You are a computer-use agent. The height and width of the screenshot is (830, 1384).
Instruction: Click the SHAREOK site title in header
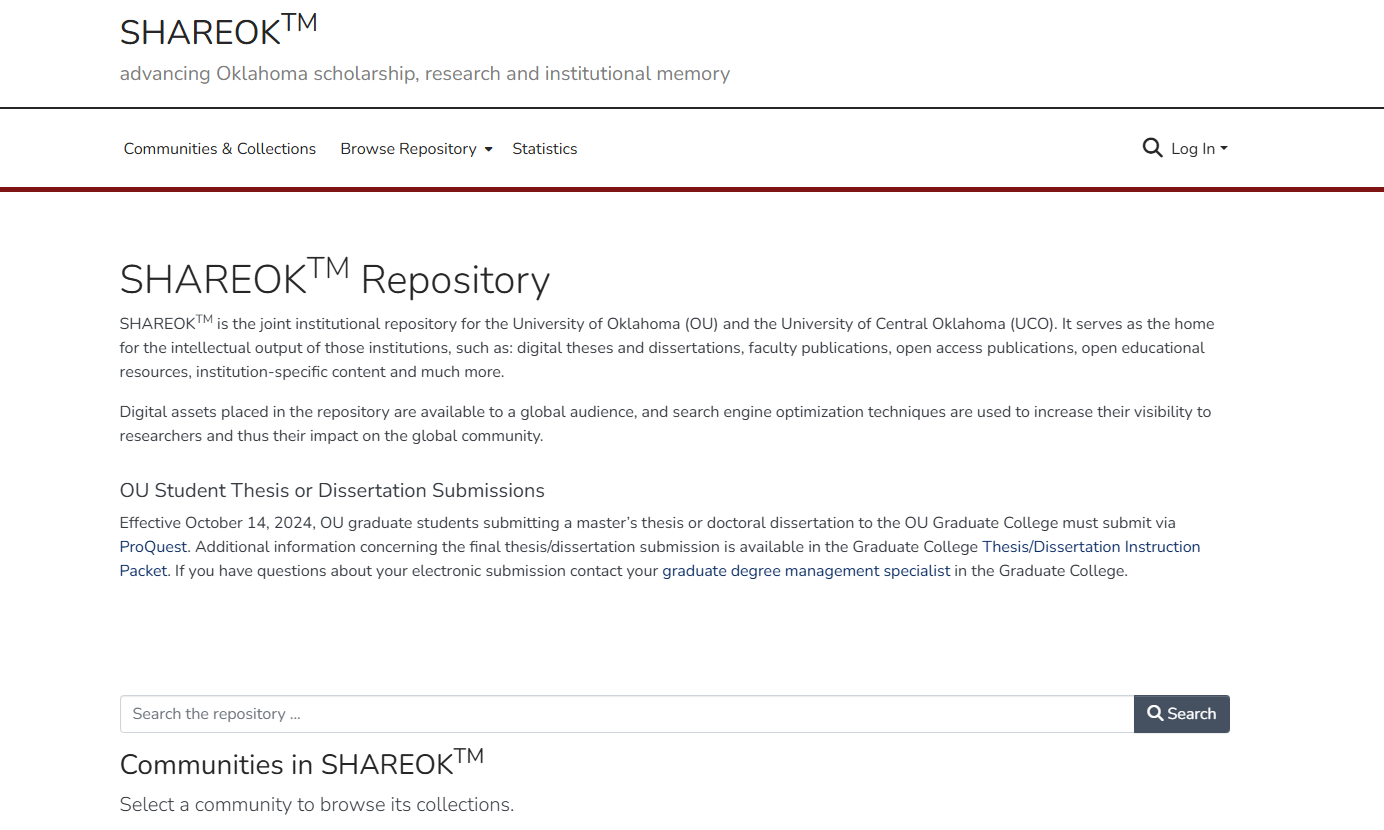click(219, 30)
